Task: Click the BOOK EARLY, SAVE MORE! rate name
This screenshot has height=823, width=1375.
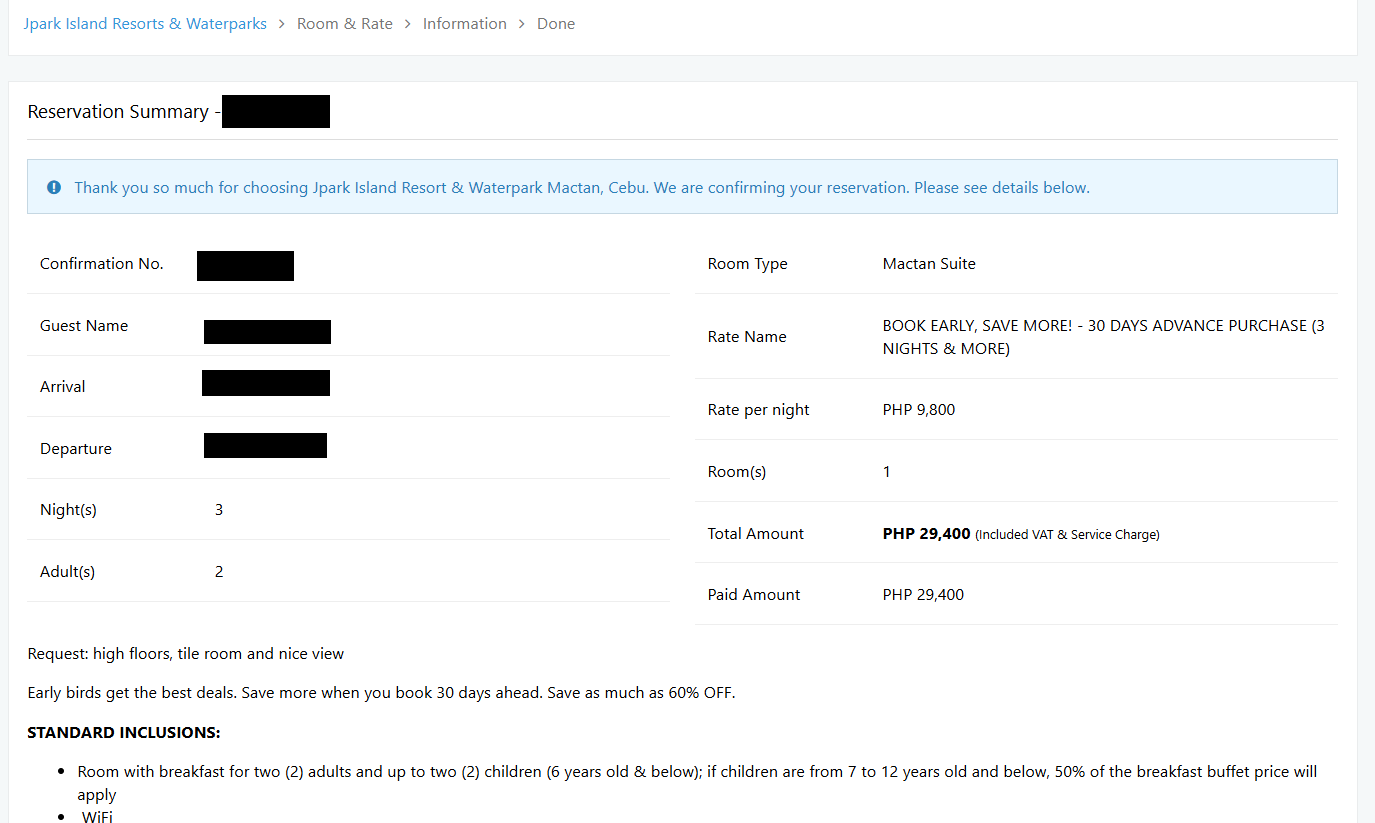Action: coord(1104,337)
